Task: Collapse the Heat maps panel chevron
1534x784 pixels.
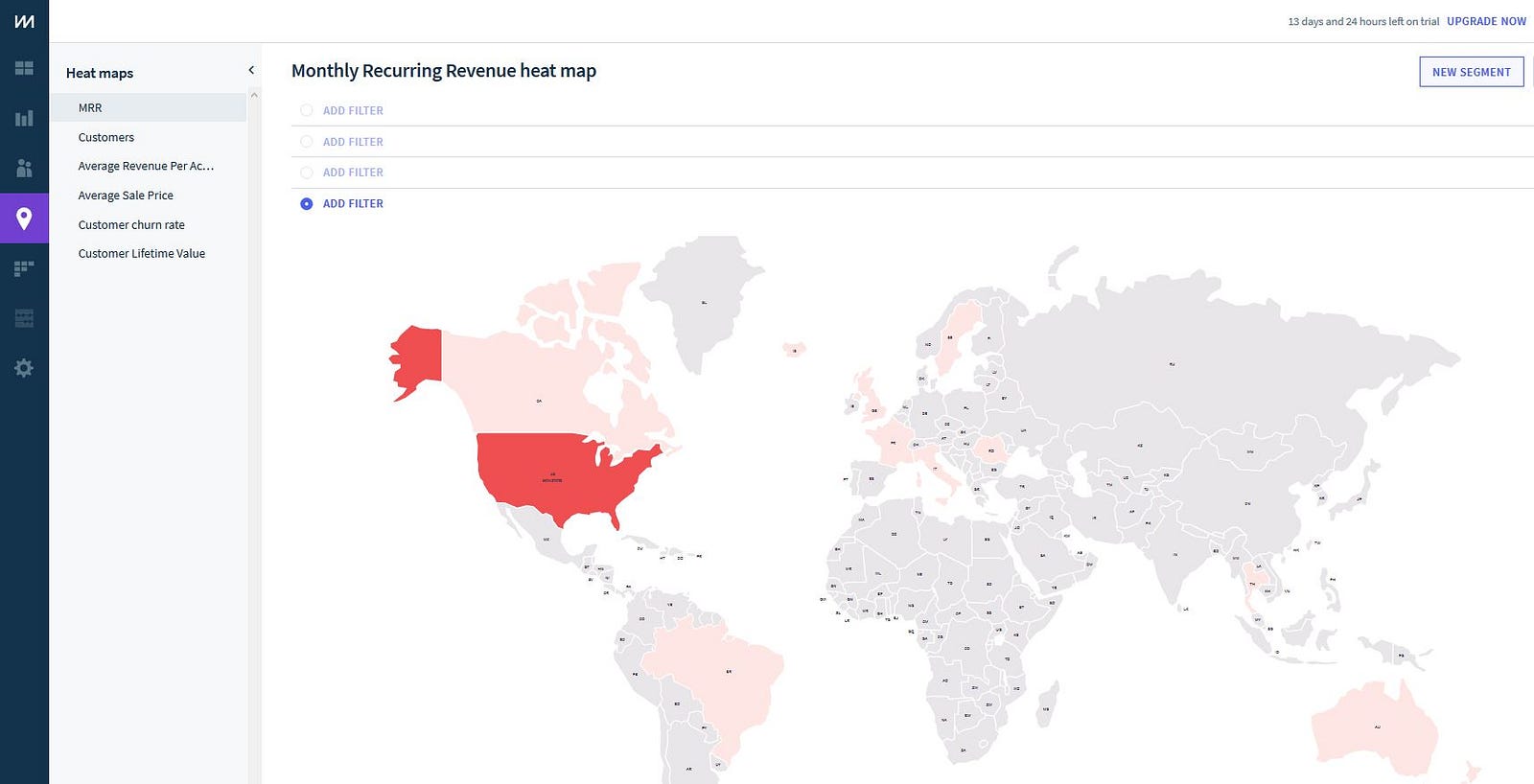Action: tap(251, 70)
